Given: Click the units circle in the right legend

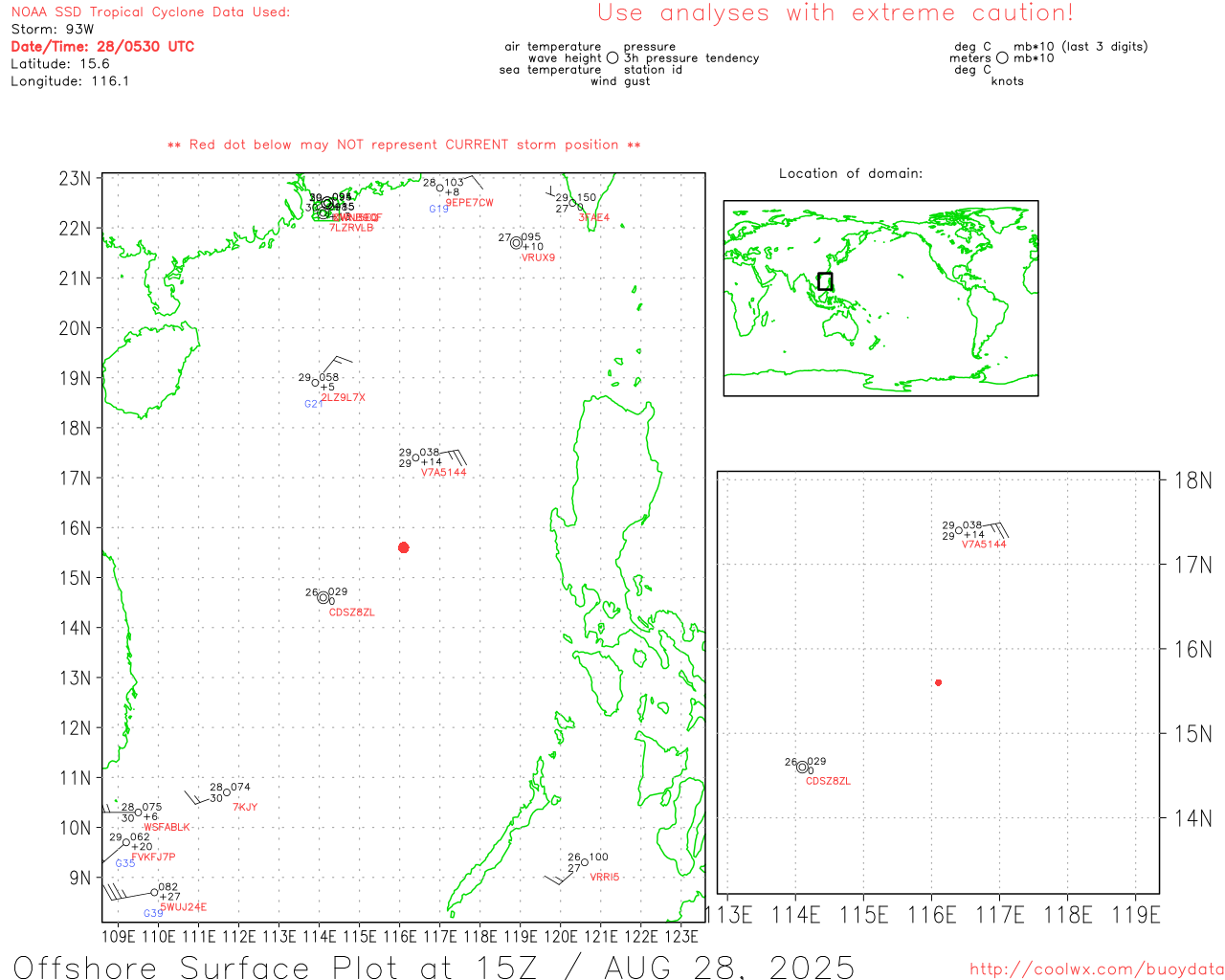Looking at the screenshot, I should (x=1002, y=58).
